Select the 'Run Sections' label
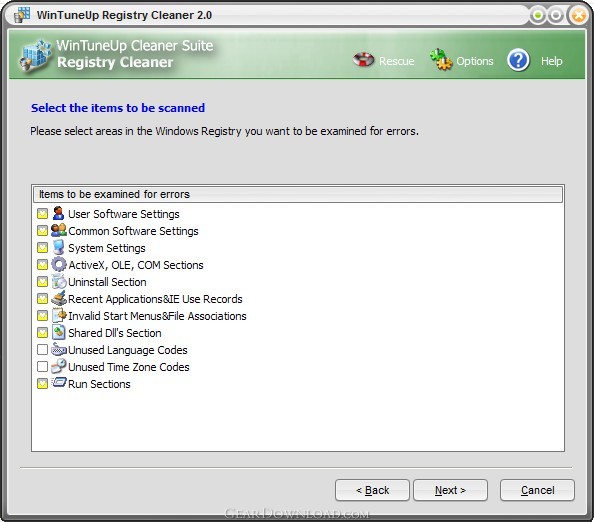The width and height of the screenshot is (594, 522). [x=99, y=384]
